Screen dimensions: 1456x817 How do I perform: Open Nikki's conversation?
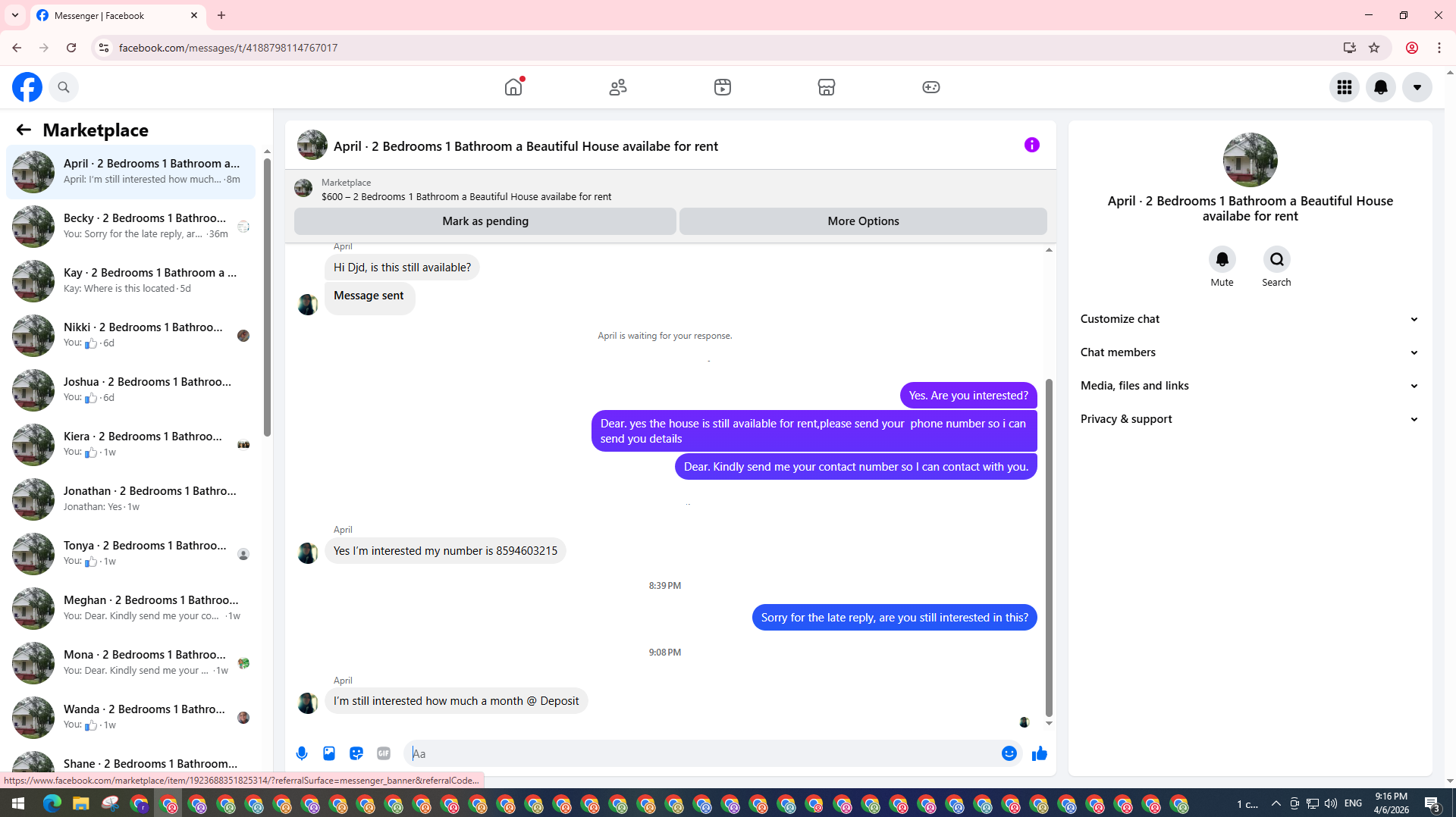(x=130, y=335)
